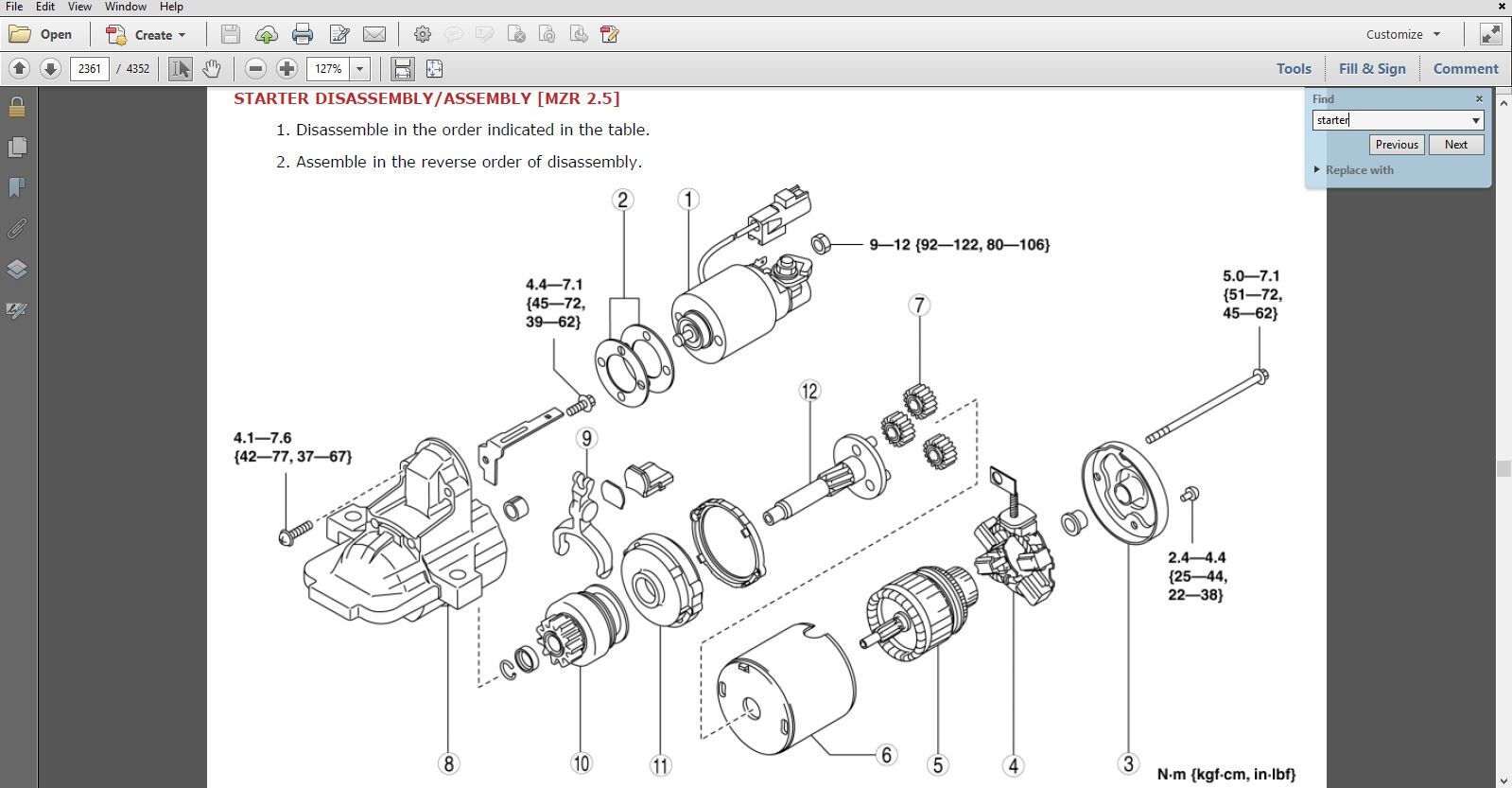This screenshot has width=1512, height=788.
Task: Open the Customize dropdown menu
Action: pyautogui.click(x=1403, y=34)
